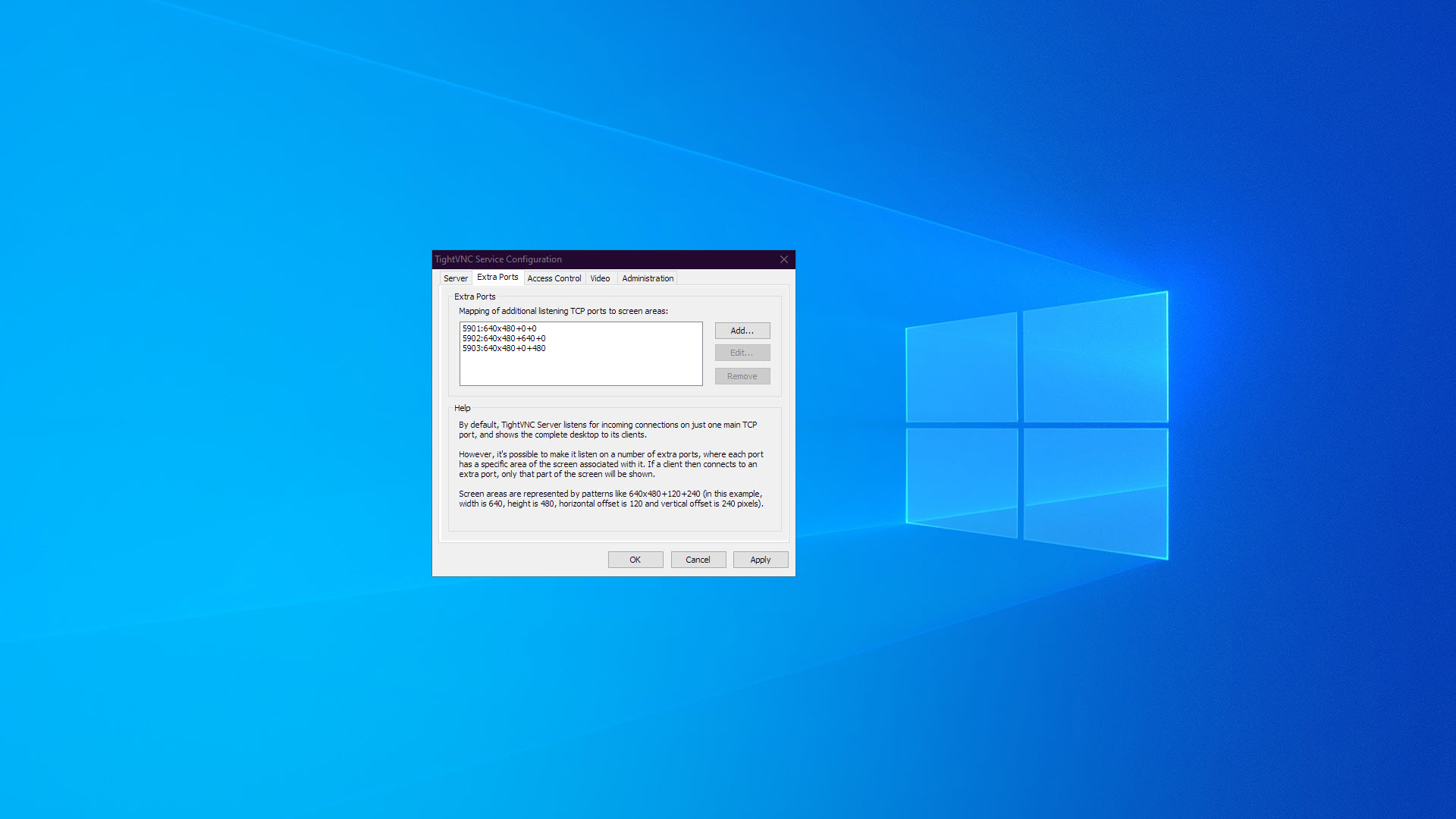Screen dimensions: 1456x819
Task: Go to the Video tab
Action: [x=601, y=278]
